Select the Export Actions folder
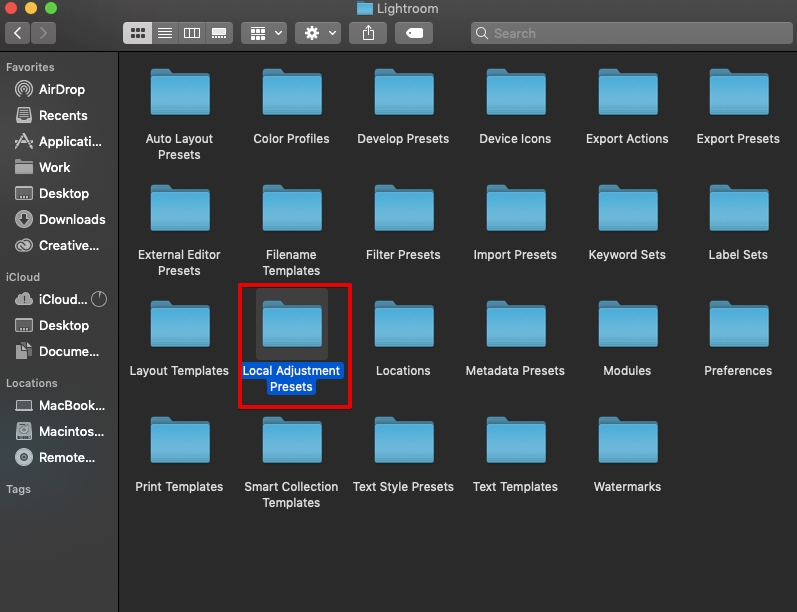This screenshot has height=612, width=797. point(628,92)
